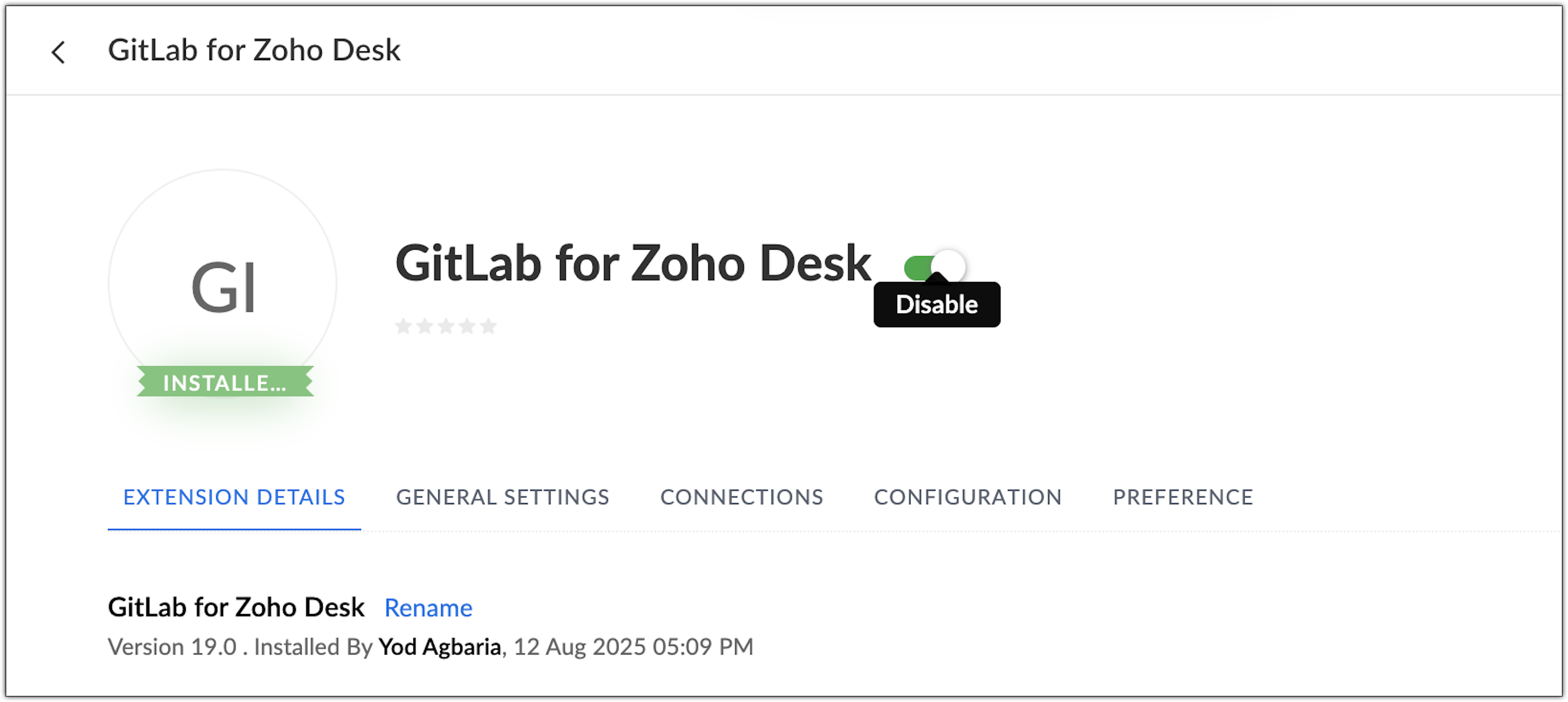Select the third rating star
The image size is (1568, 702).
pyautogui.click(x=446, y=327)
